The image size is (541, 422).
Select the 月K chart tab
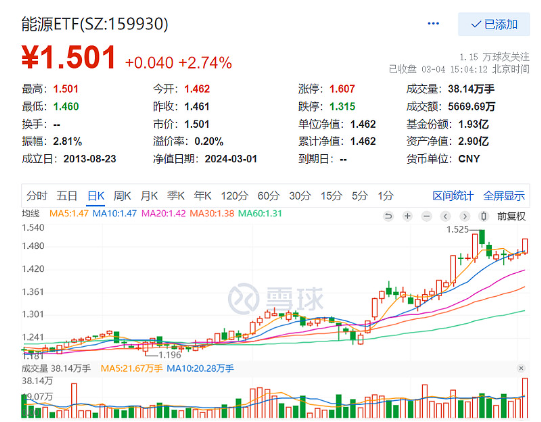coord(149,196)
